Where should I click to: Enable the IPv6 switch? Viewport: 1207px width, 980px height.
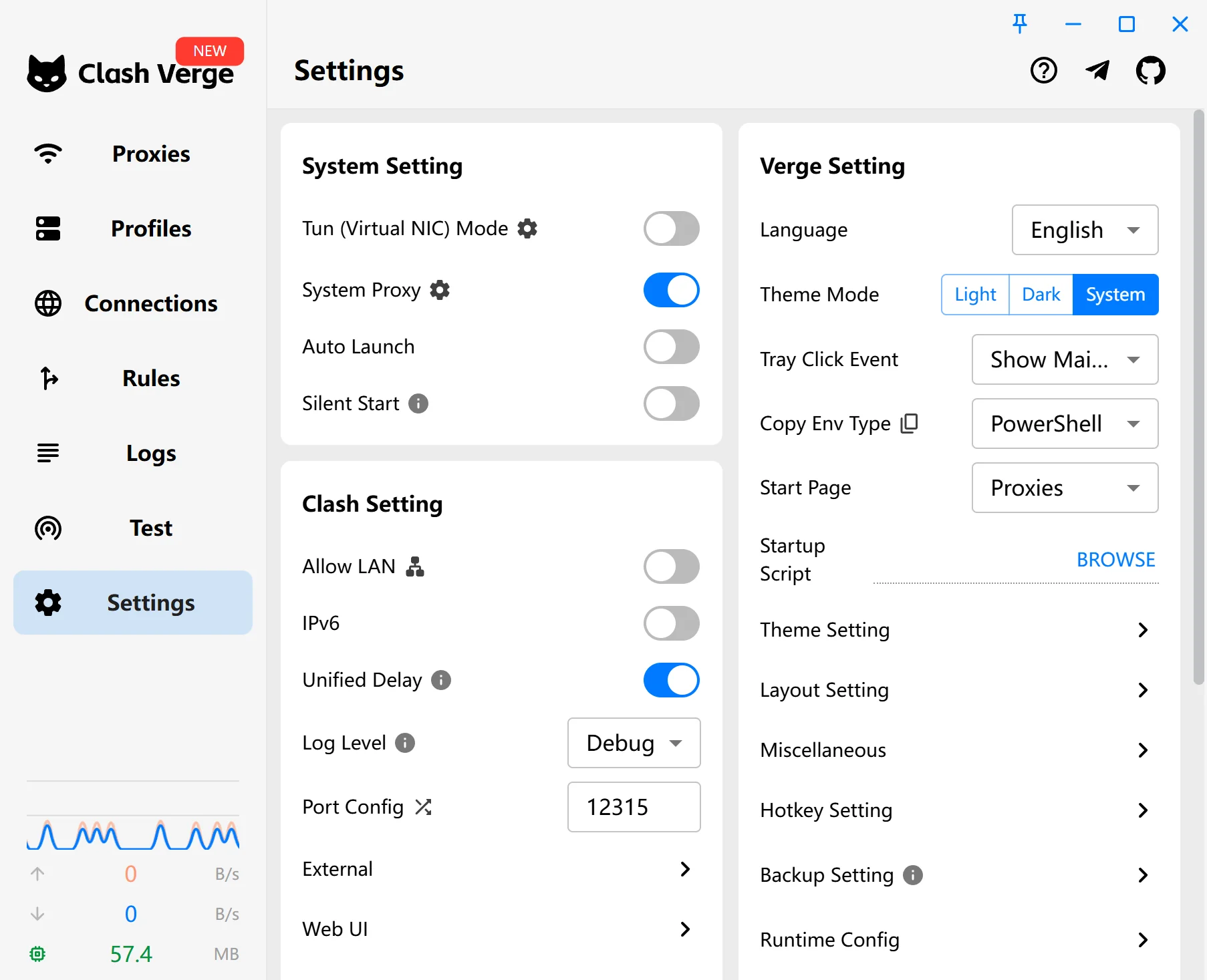672,623
